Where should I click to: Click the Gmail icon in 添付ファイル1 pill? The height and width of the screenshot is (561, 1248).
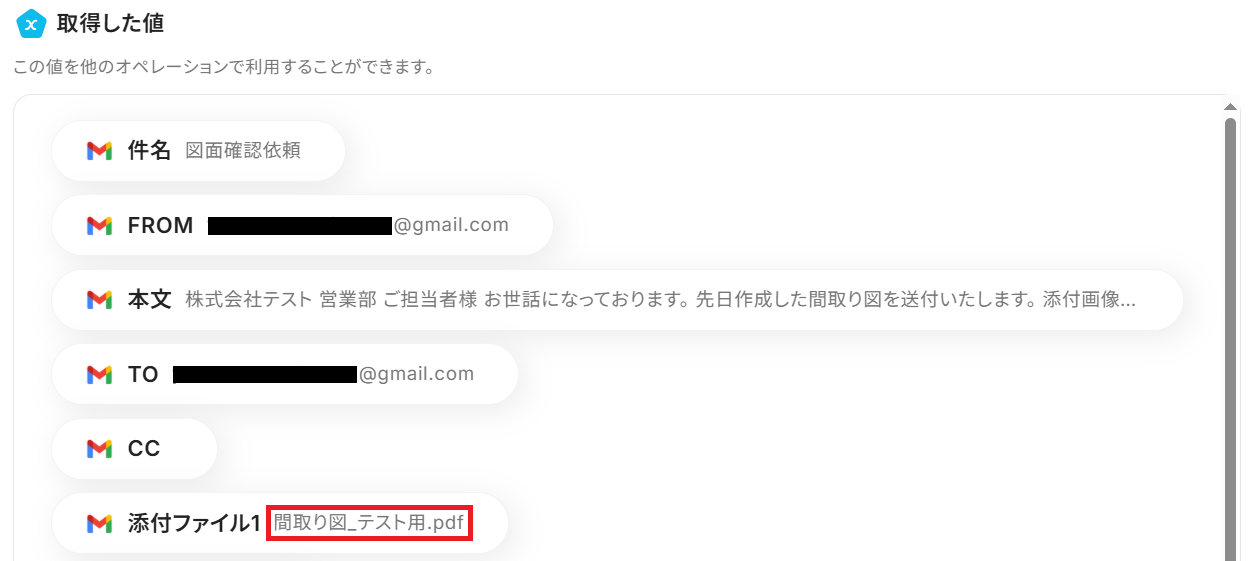tap(99, 523)
